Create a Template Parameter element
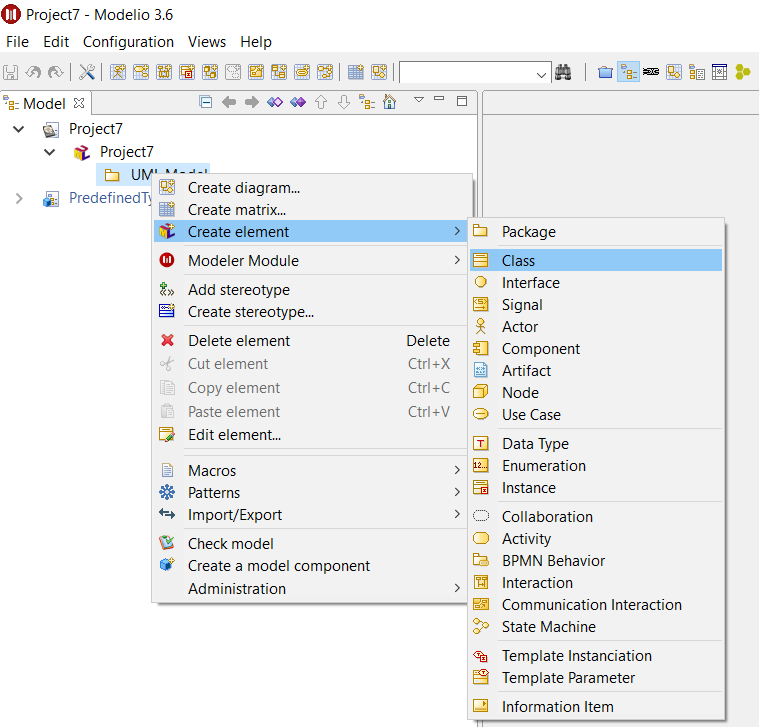The image size is (759, 727). 596,678
